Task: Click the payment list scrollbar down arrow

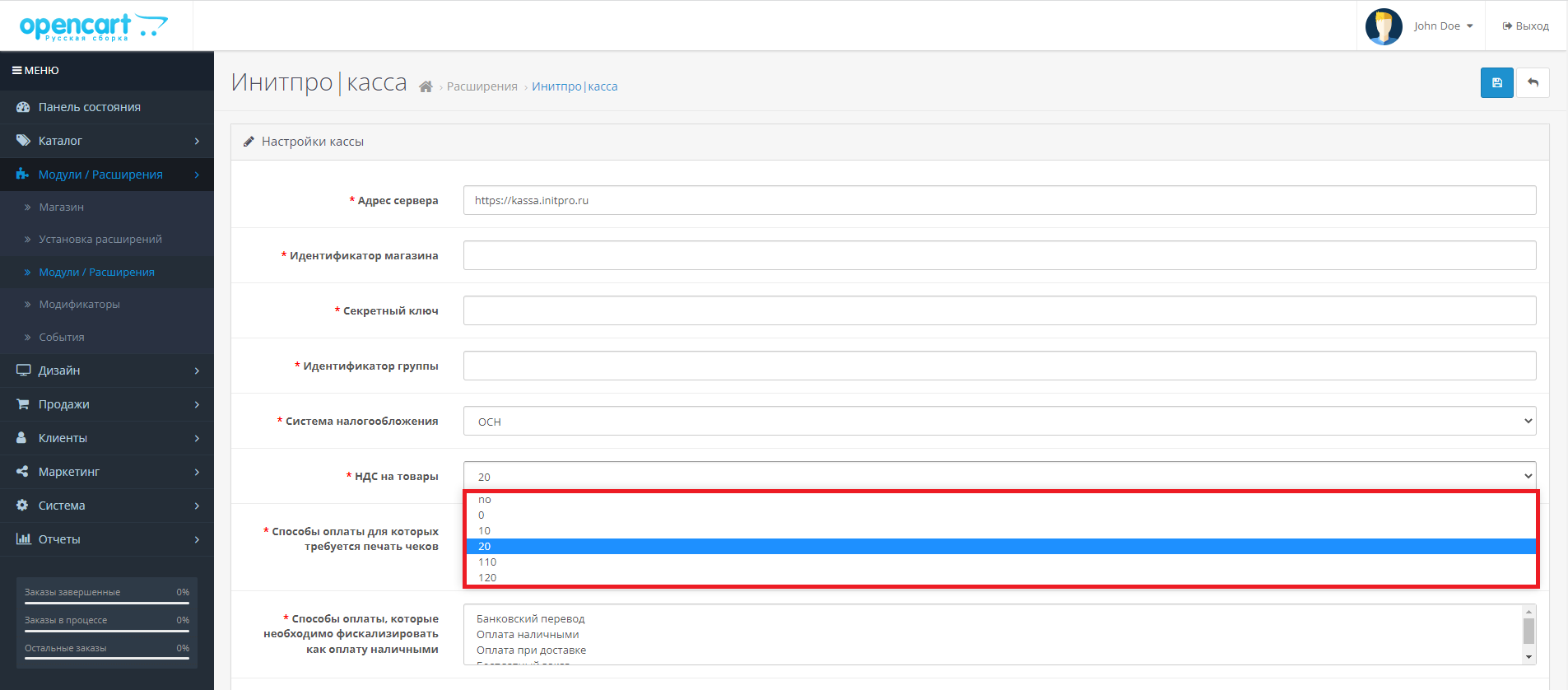Action: tap(1528, 657)
